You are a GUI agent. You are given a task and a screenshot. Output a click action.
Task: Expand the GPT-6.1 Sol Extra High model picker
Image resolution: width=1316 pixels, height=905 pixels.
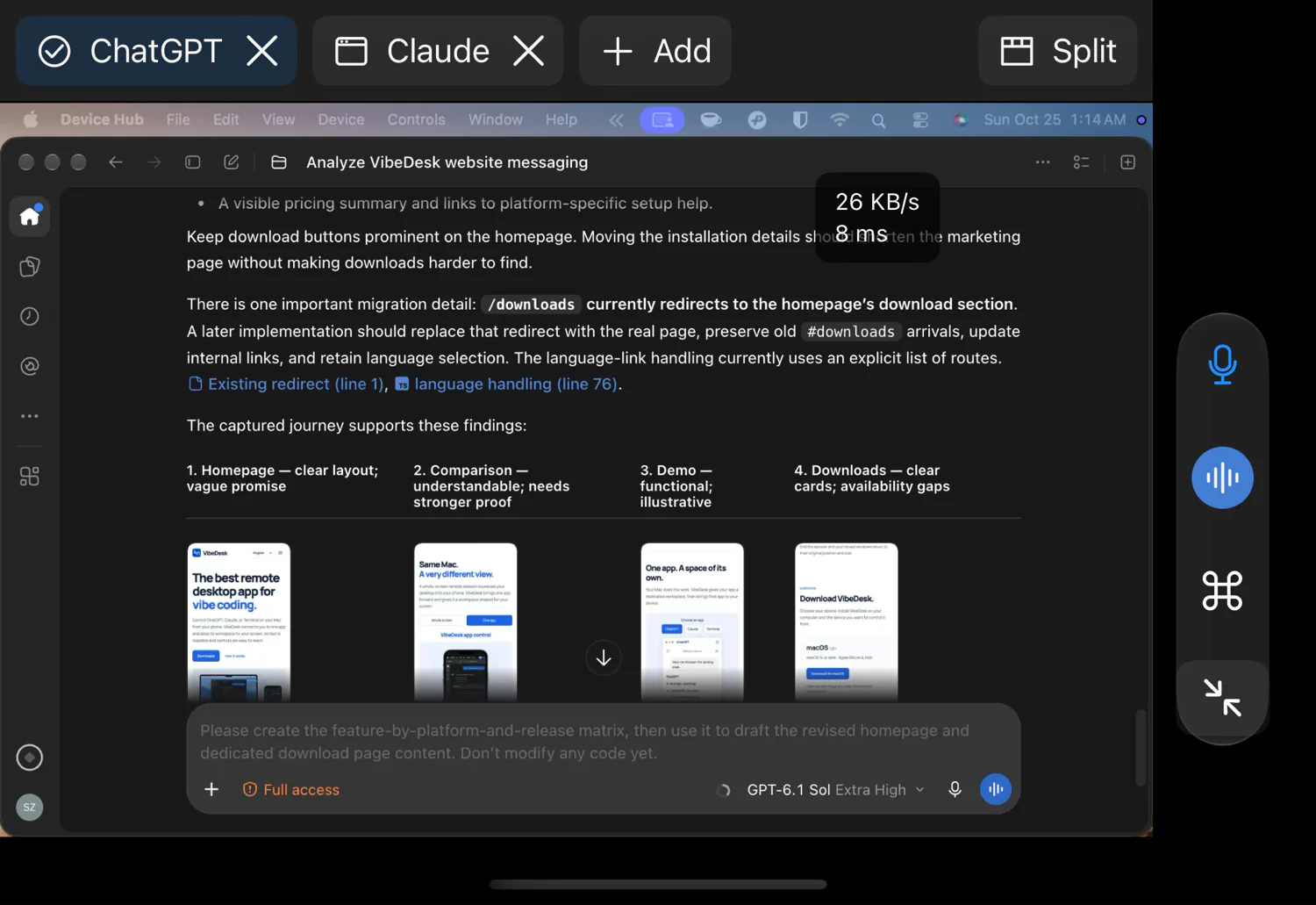pos(835,789)
